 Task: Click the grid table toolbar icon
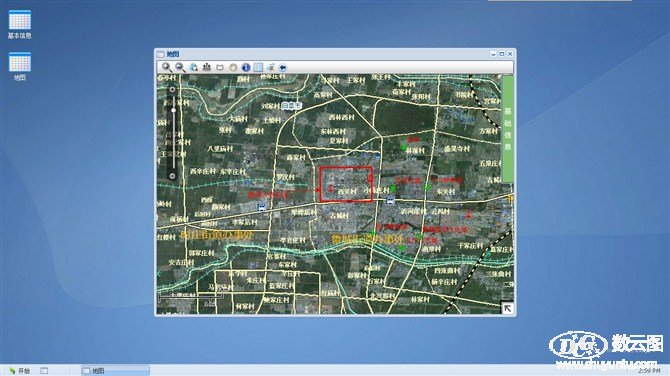pyautogui.click(x=258, y=67)
